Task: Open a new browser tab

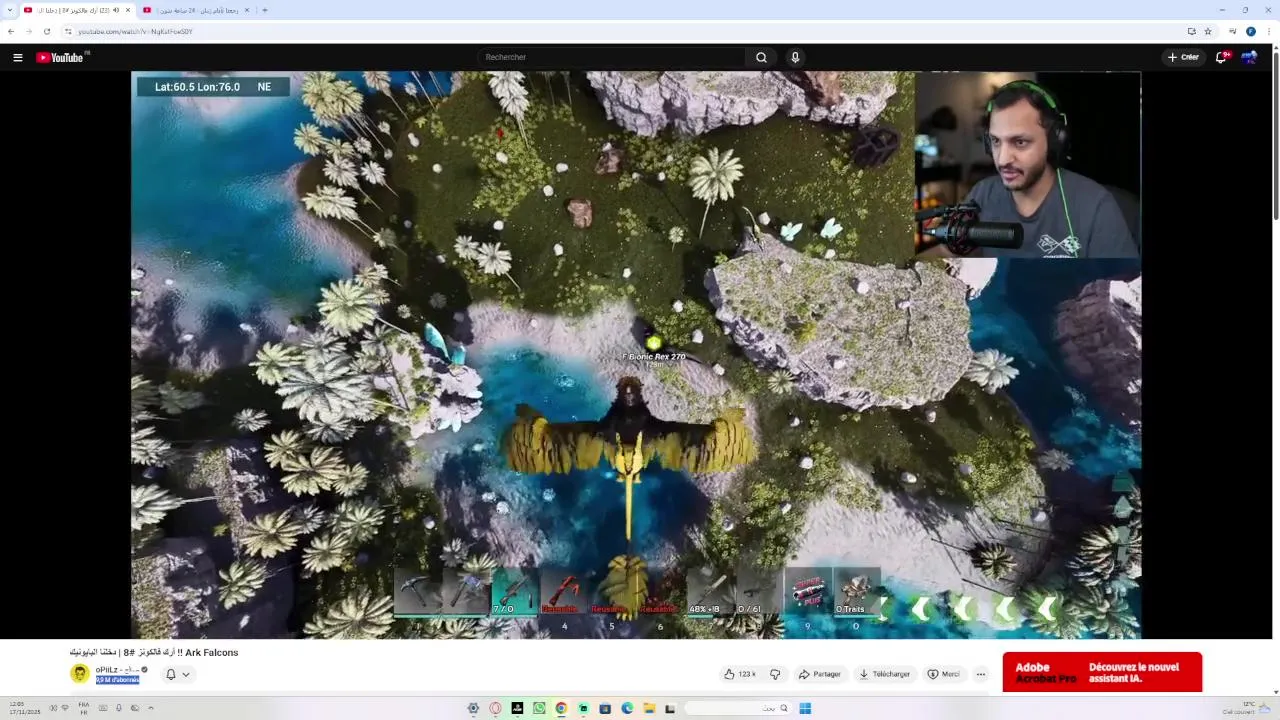Action: coord(264,10)
